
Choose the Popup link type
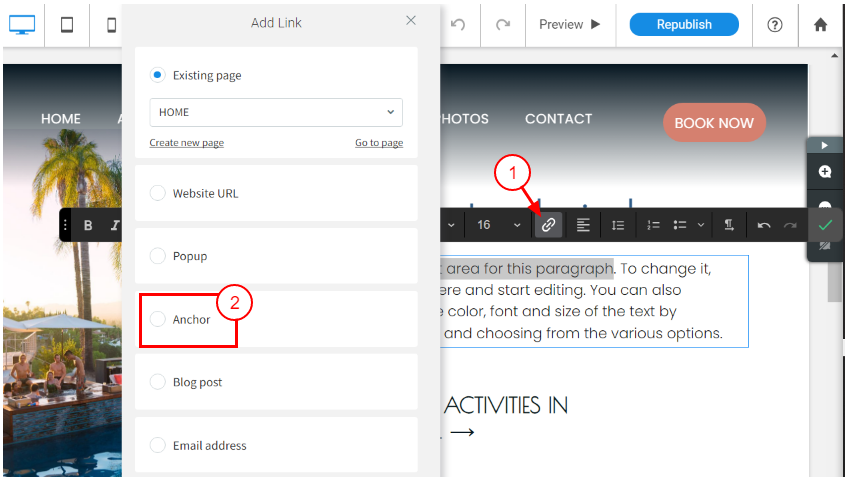(x=157, y=256)
